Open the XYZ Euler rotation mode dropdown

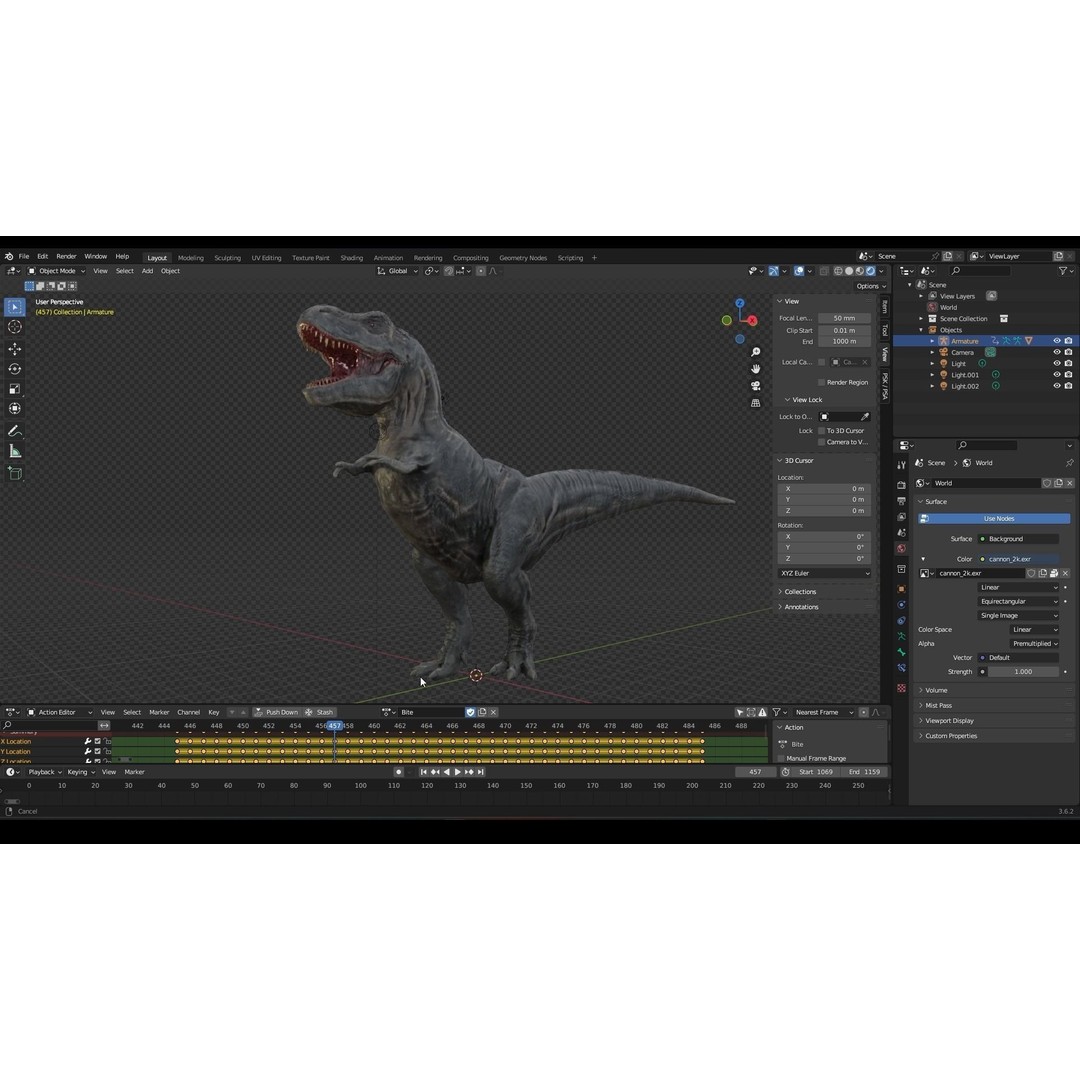click(x=824, y=573)
